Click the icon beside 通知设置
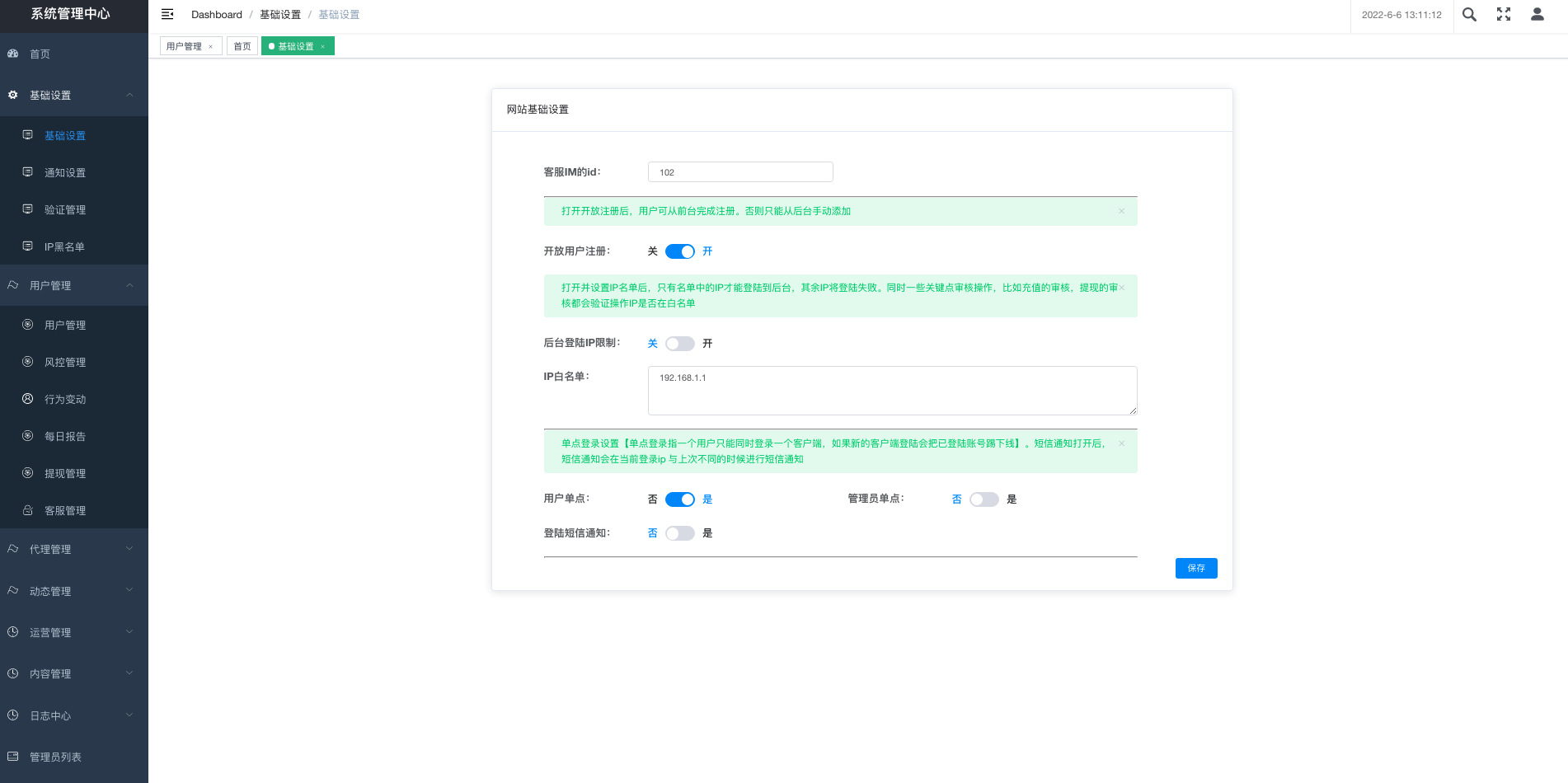Image resolution: width=1568 pixels, height=783 pixels. point(28,171)
